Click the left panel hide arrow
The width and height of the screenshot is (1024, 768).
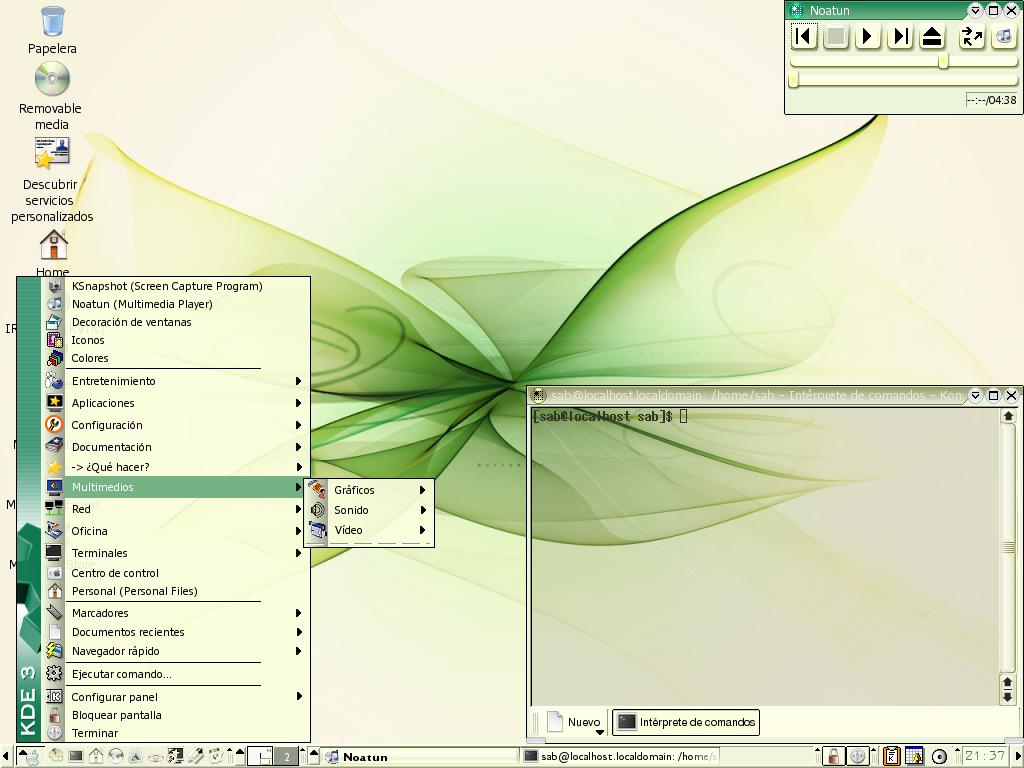6,756
